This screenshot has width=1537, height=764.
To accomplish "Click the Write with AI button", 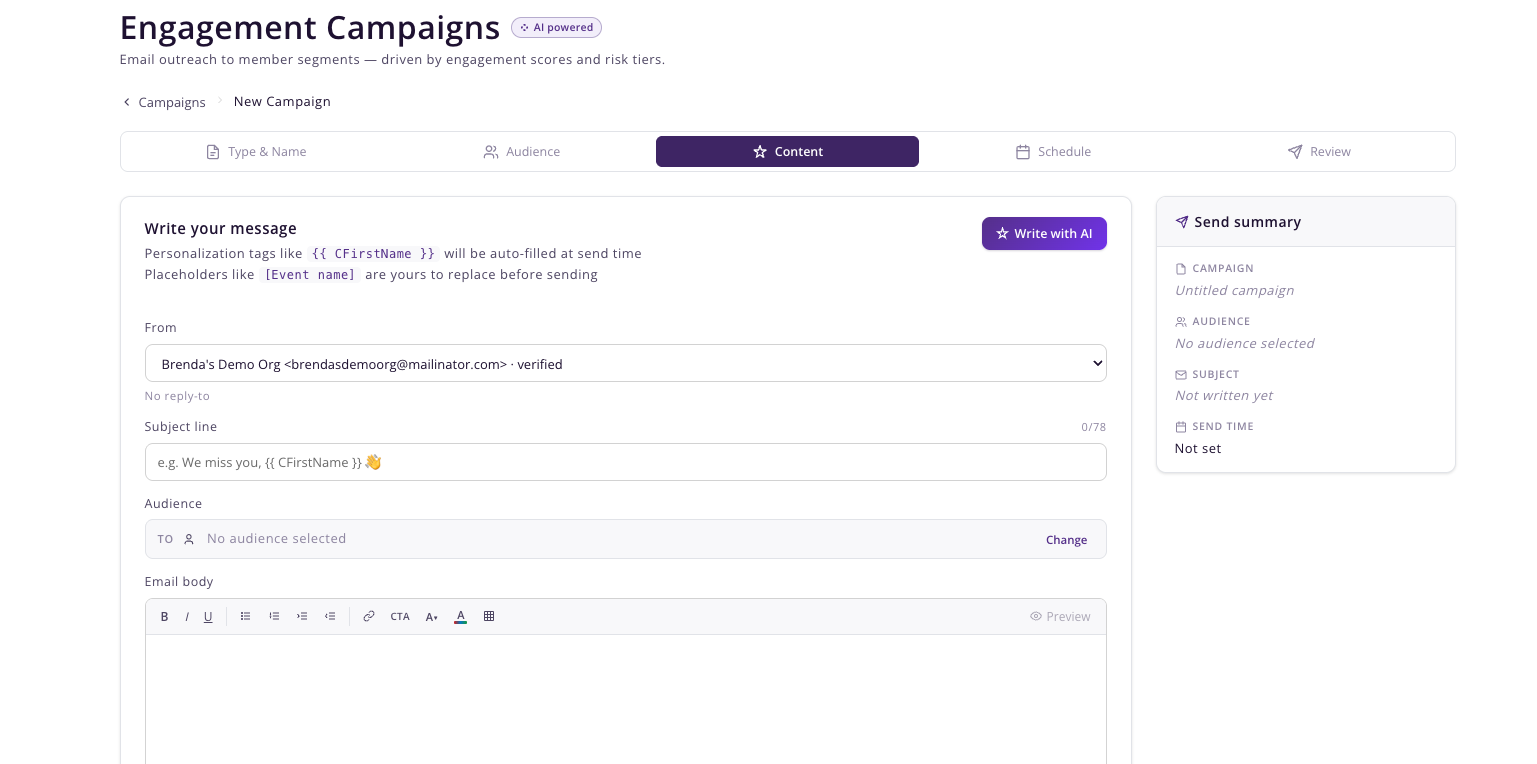I will (x=1044, y=234).
